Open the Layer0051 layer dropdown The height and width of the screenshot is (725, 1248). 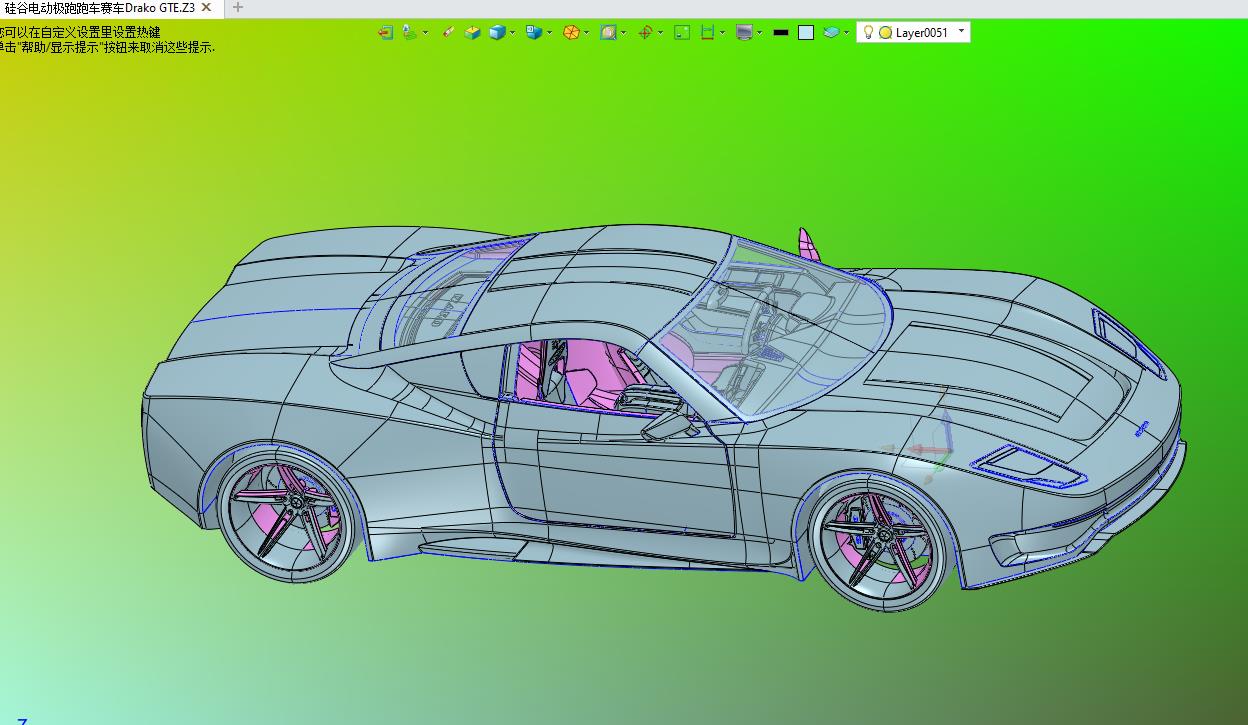[962, 31]
